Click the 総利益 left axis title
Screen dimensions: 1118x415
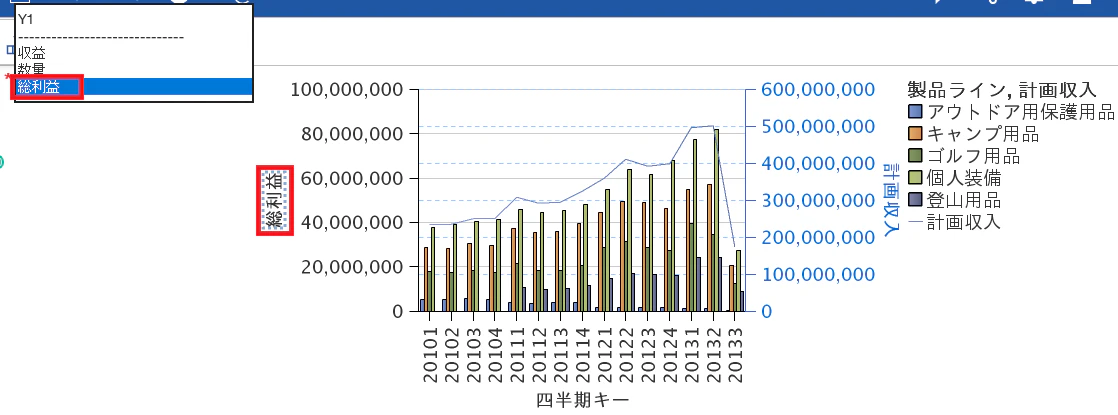tap(275, 200)
